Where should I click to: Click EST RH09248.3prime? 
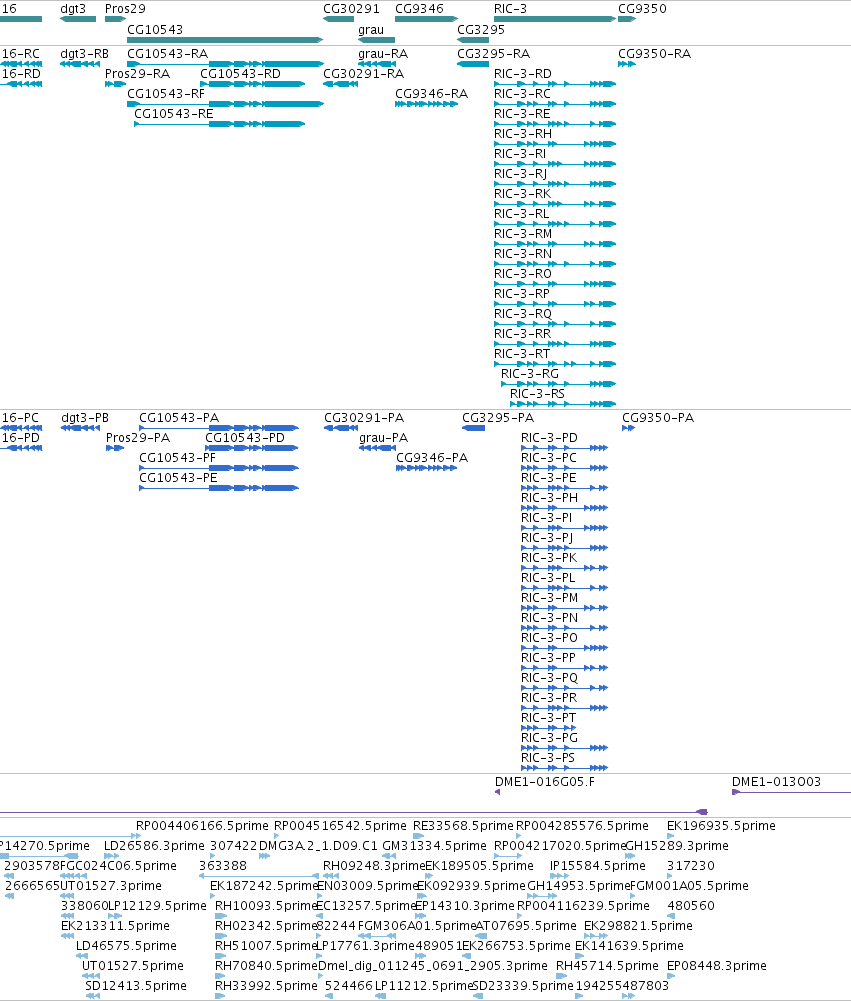(x=374, y=866)
